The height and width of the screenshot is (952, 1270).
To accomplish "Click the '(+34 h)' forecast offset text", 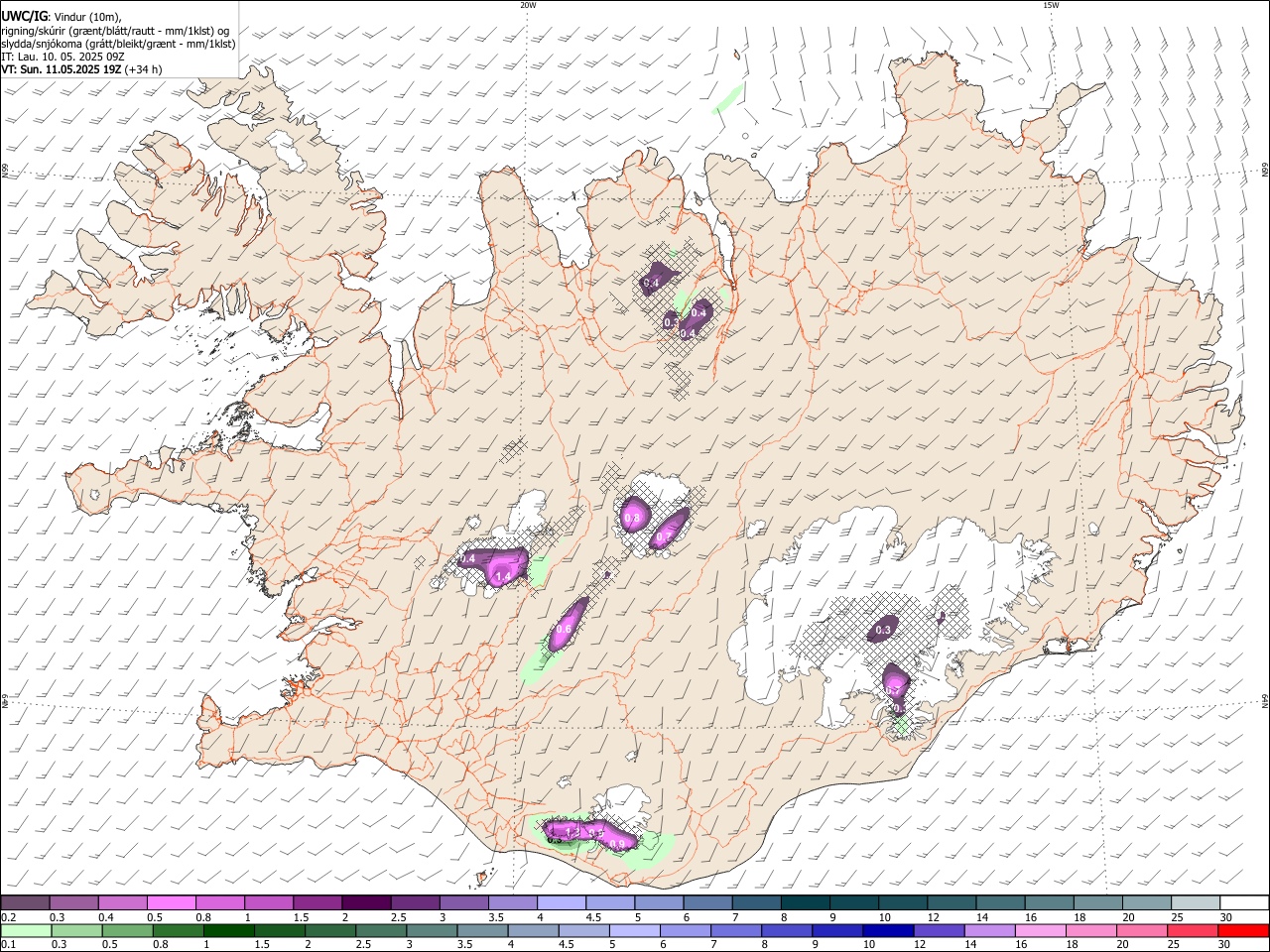I will tap(144, 69).
